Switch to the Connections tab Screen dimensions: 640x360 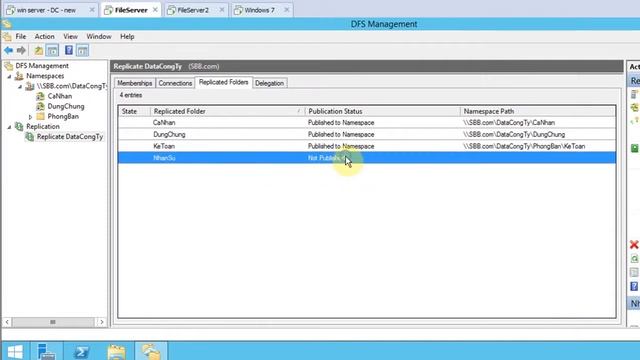[175, 83]
